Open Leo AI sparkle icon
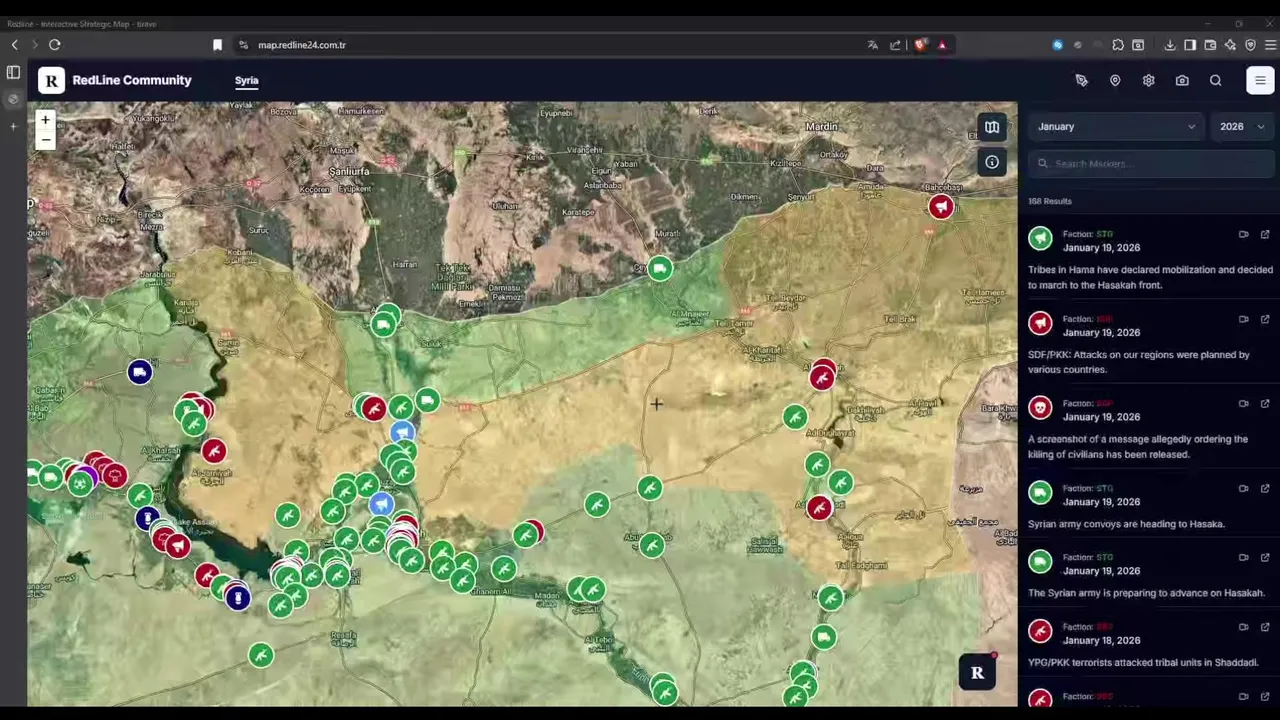This screenshot has width=1280, height=720. tap(1230, 45)
